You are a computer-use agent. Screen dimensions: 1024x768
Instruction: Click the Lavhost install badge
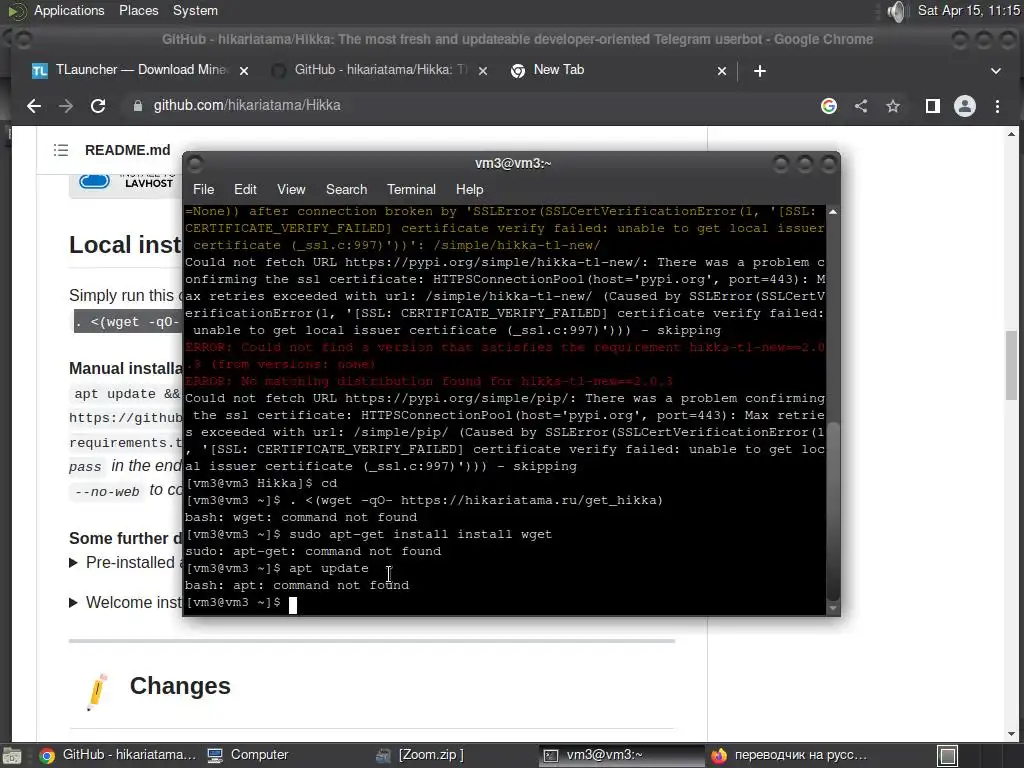tap(125, 183)
